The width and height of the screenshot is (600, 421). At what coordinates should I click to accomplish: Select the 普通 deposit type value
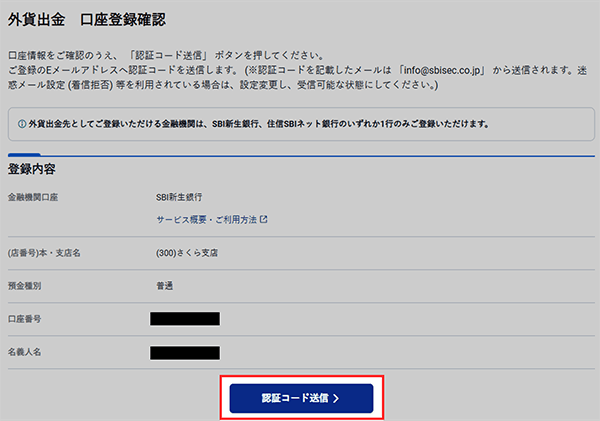click(x=165, y=286)
